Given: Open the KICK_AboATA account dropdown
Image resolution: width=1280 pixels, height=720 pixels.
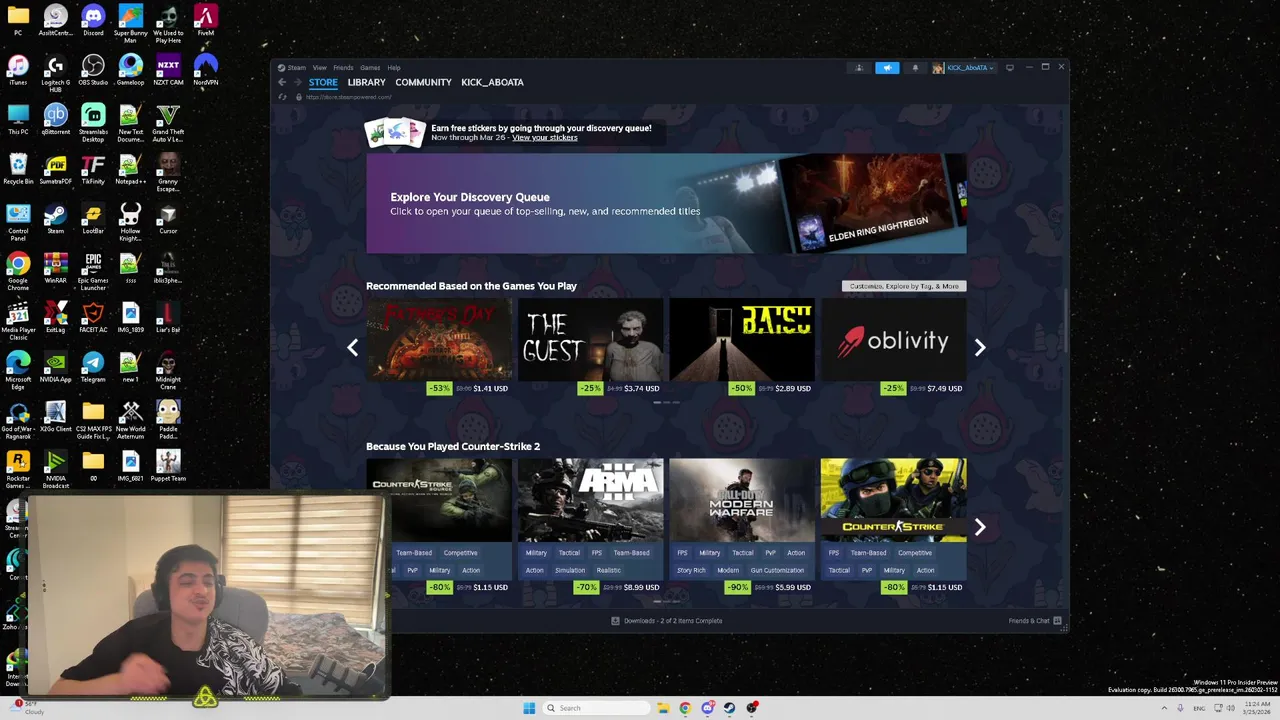Looking at the screenshot, I should tap(964, 68).
